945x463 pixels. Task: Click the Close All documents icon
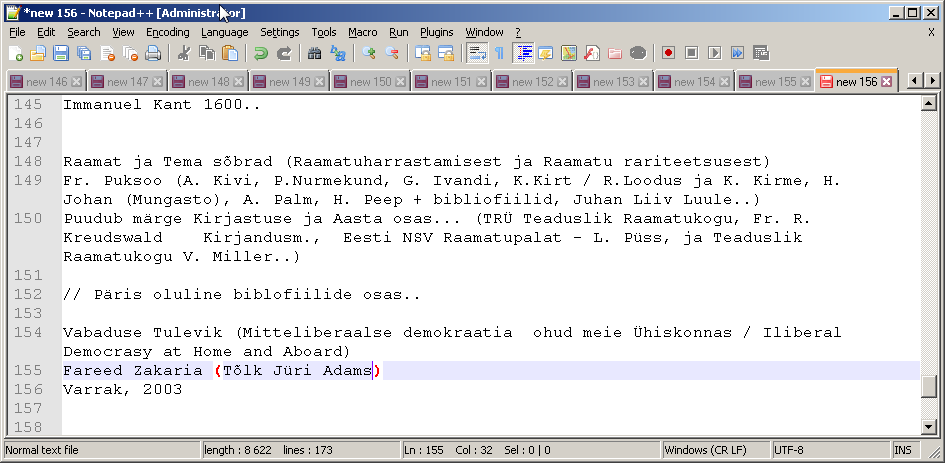click(130, 53)
